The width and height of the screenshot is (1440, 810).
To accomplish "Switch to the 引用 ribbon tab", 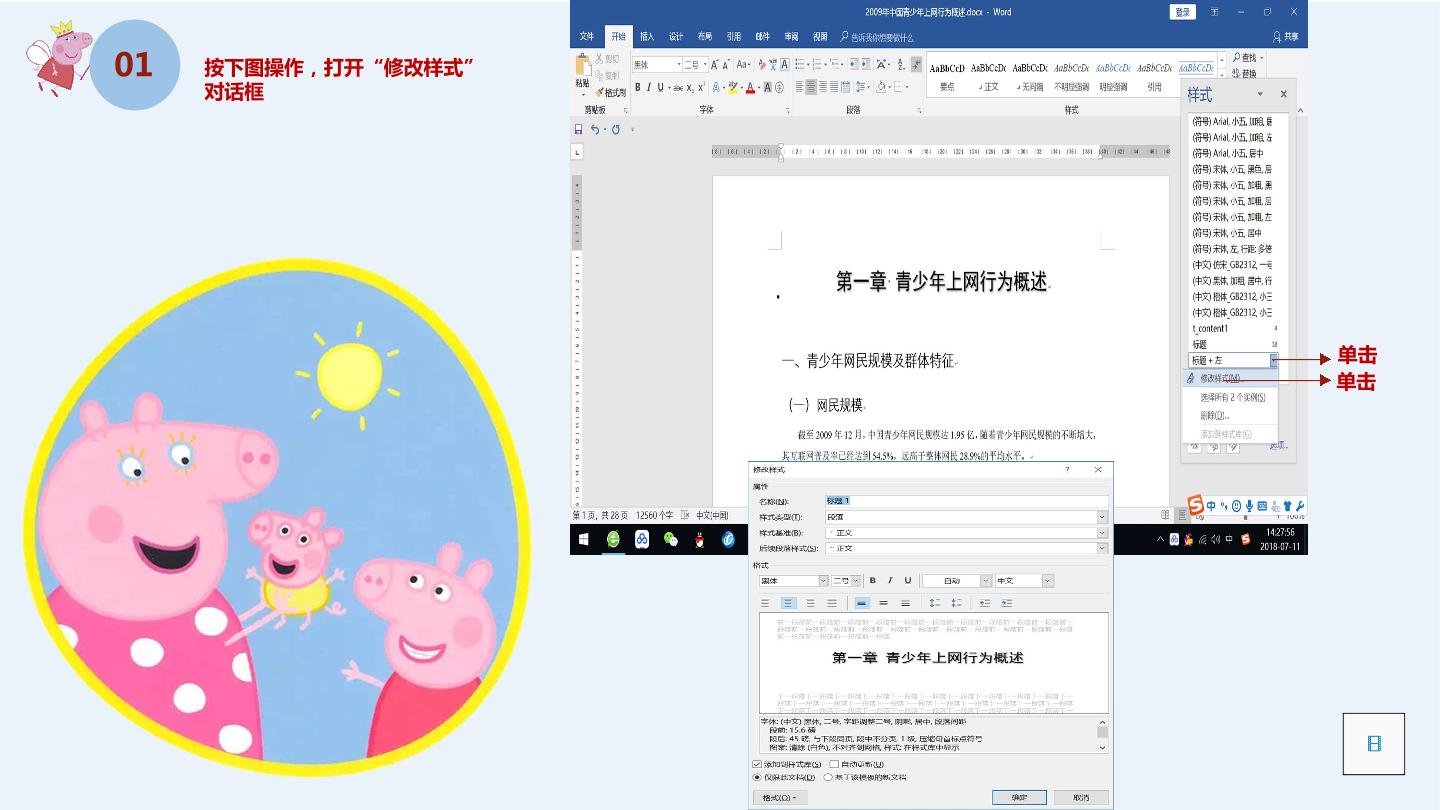I will 734,36.
